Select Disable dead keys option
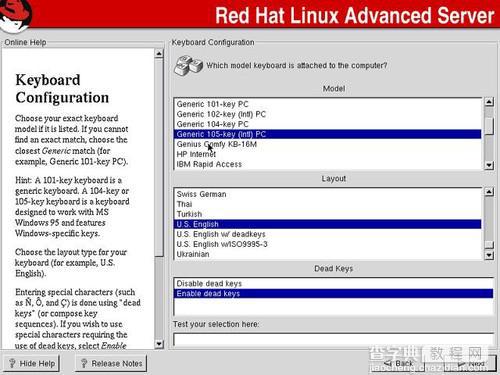The height and width of the screenshot is (375, 500). point(333,283)
